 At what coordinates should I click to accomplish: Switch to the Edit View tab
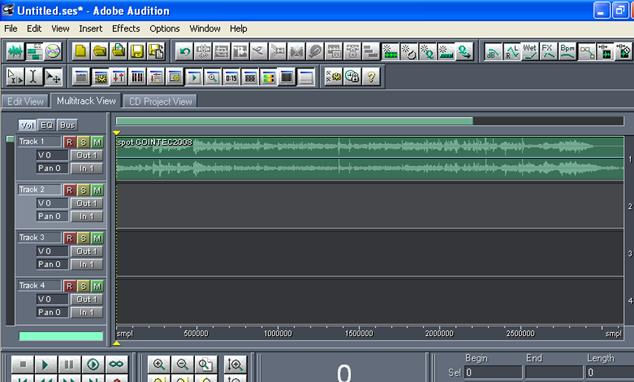point(25,101)
